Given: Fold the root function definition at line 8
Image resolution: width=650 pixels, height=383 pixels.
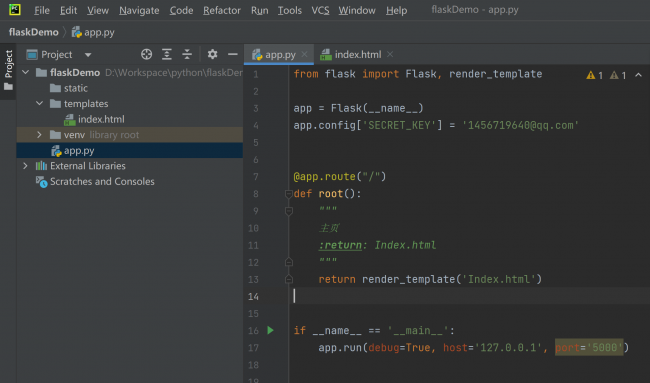Looking at the screenshot, I should pos(289,194).
